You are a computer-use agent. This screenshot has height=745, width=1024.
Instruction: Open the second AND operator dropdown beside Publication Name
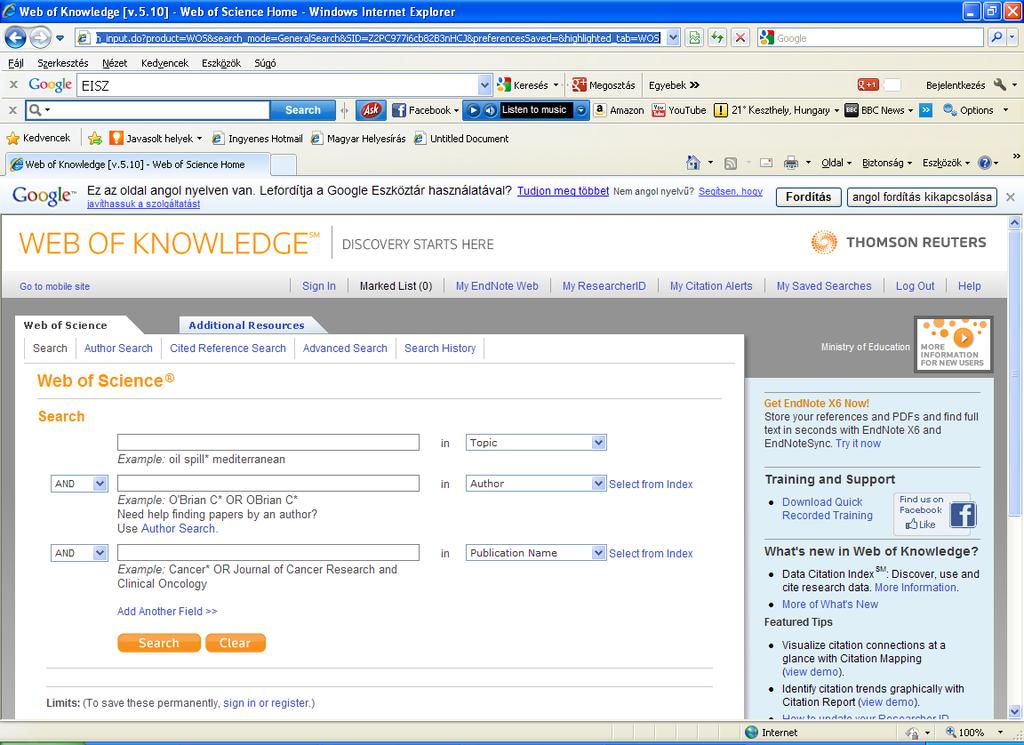[x=100, y=553]
